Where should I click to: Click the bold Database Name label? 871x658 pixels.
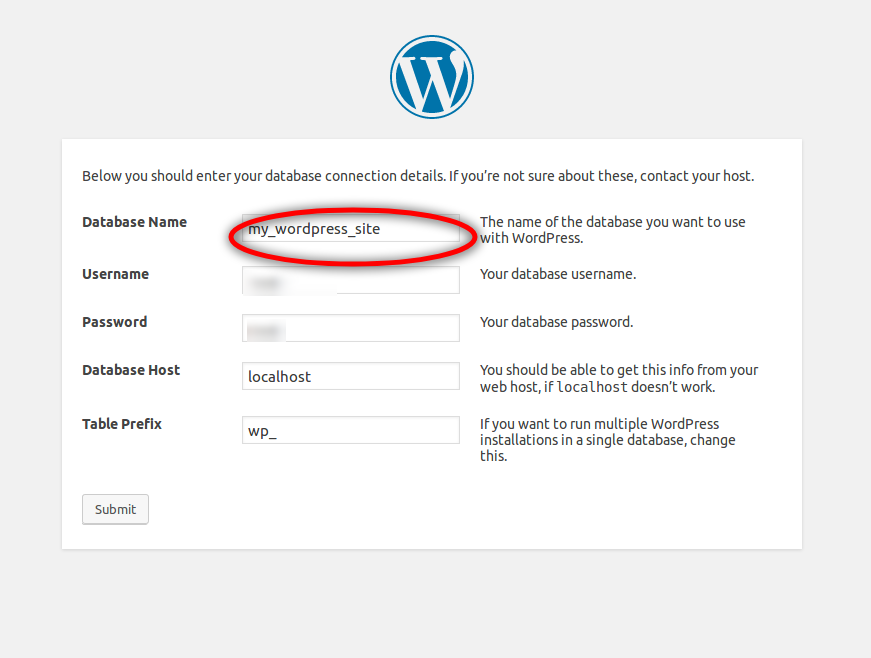(134, 222)
